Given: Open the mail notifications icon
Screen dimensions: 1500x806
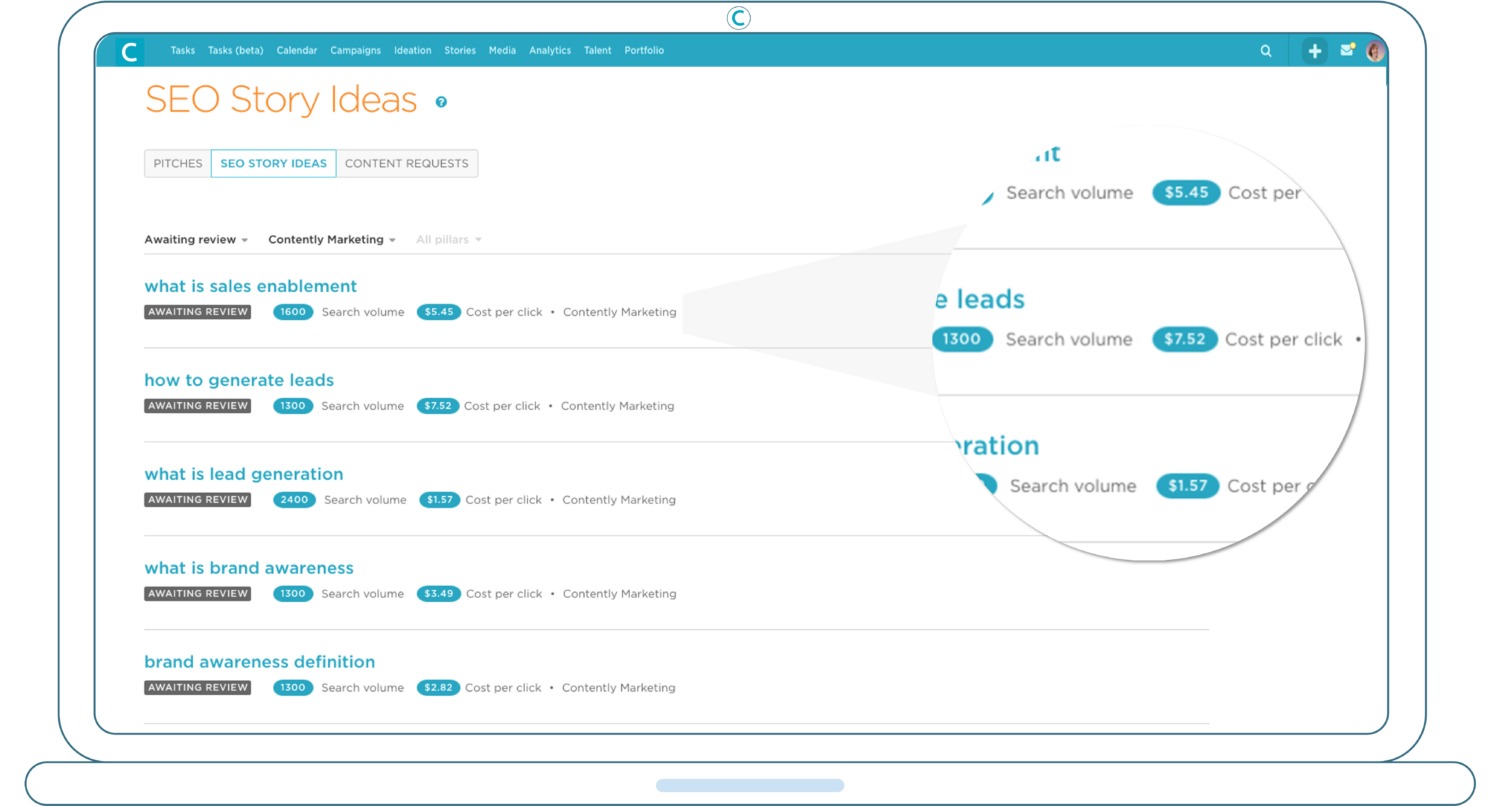Looking at the screenshot, I should coord(1347,51).
